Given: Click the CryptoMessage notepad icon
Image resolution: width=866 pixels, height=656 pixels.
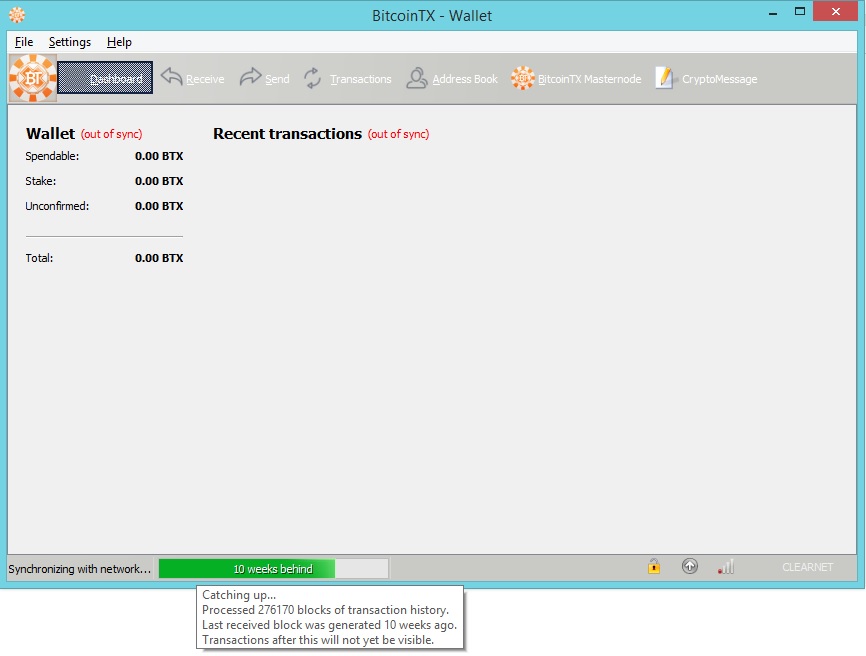Looking at the screenshot, I should [x=665, y=78].
